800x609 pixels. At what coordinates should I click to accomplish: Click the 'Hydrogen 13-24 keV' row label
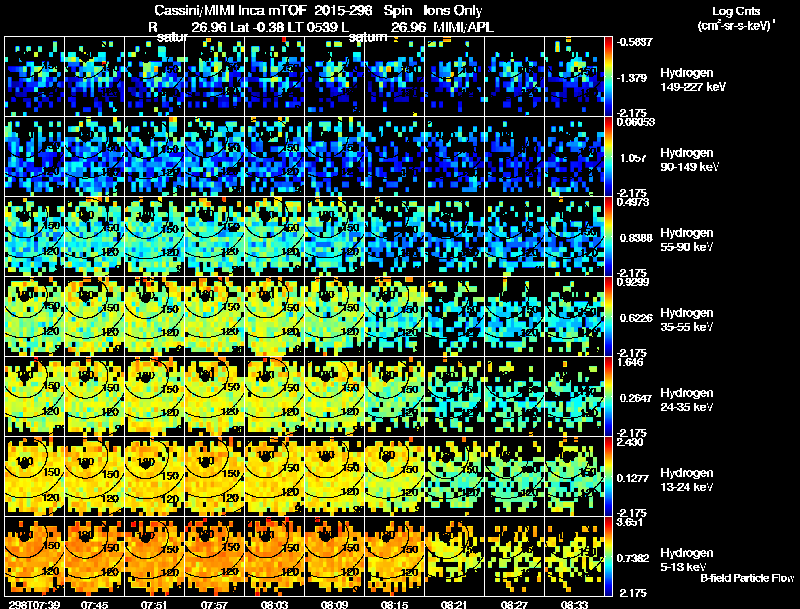[x=687, y=480]
